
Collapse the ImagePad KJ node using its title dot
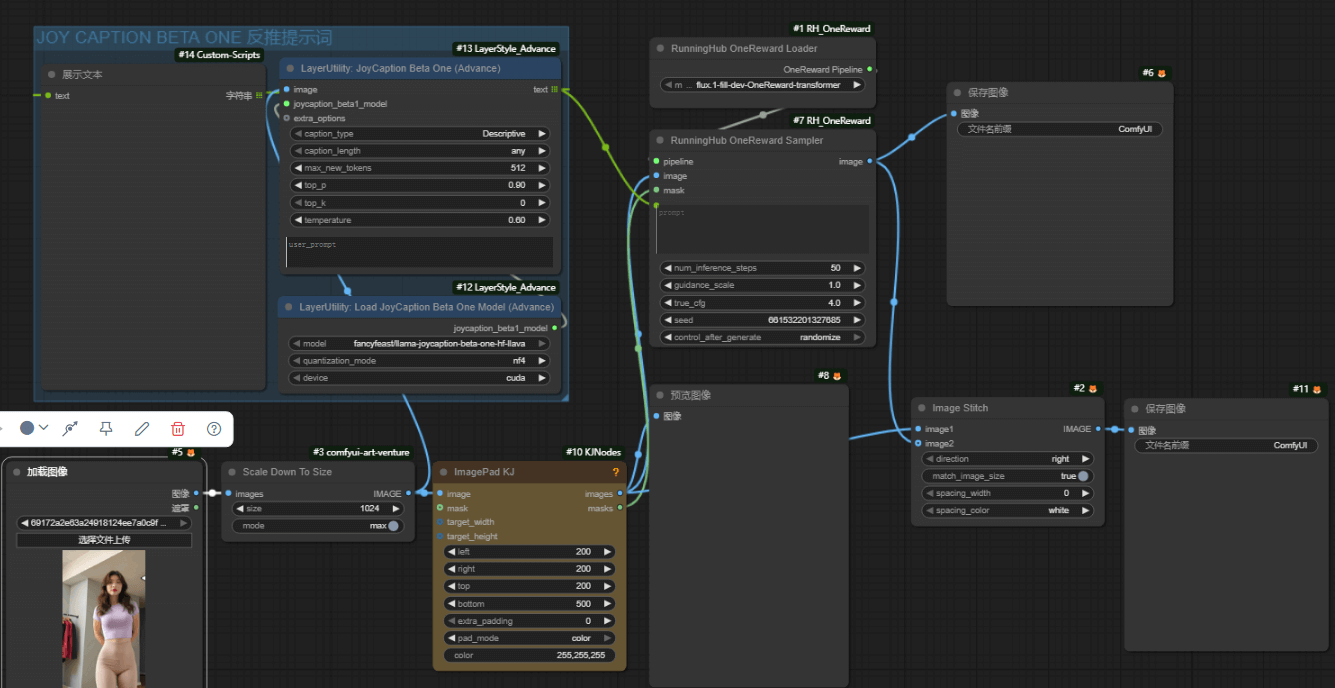(444, 472)
